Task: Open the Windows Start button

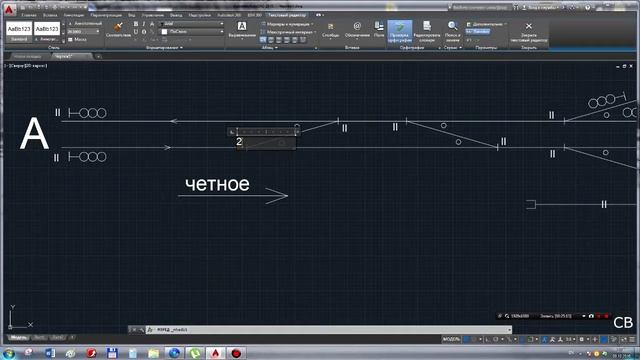Action: (9, 353)
